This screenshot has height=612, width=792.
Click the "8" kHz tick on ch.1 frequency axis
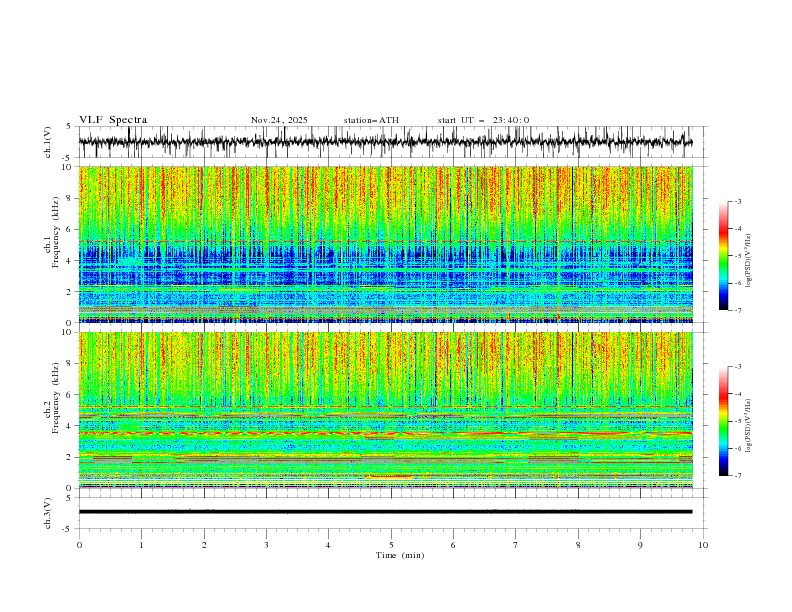coord(70,198)
